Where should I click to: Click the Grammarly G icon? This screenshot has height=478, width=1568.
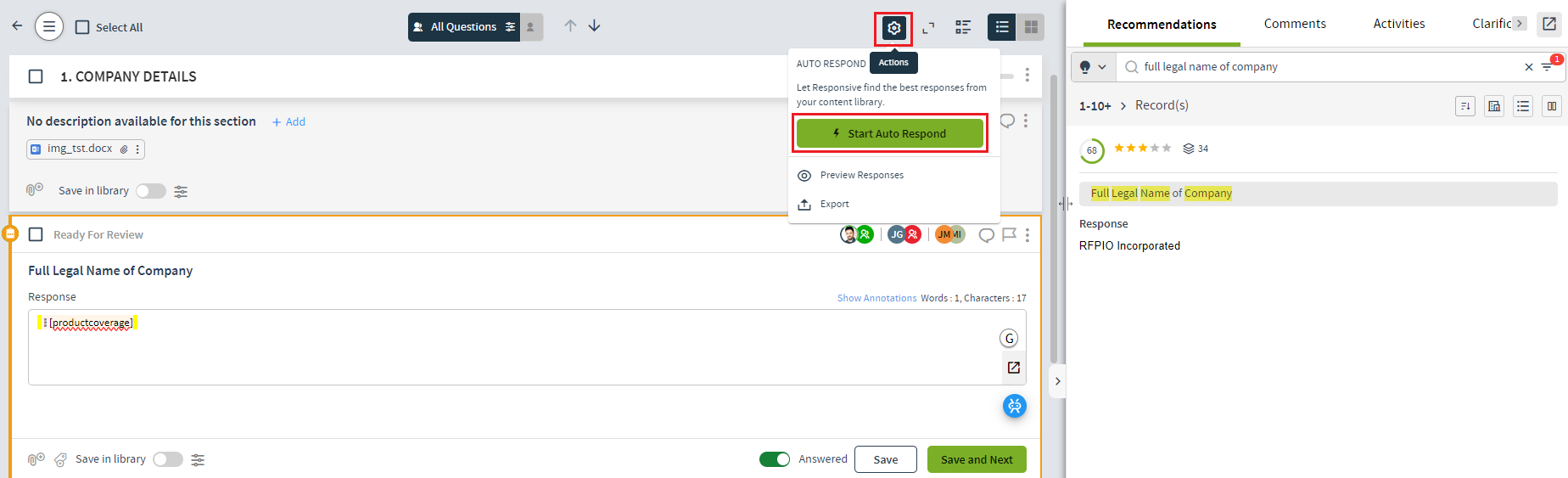coord(1009,338)
